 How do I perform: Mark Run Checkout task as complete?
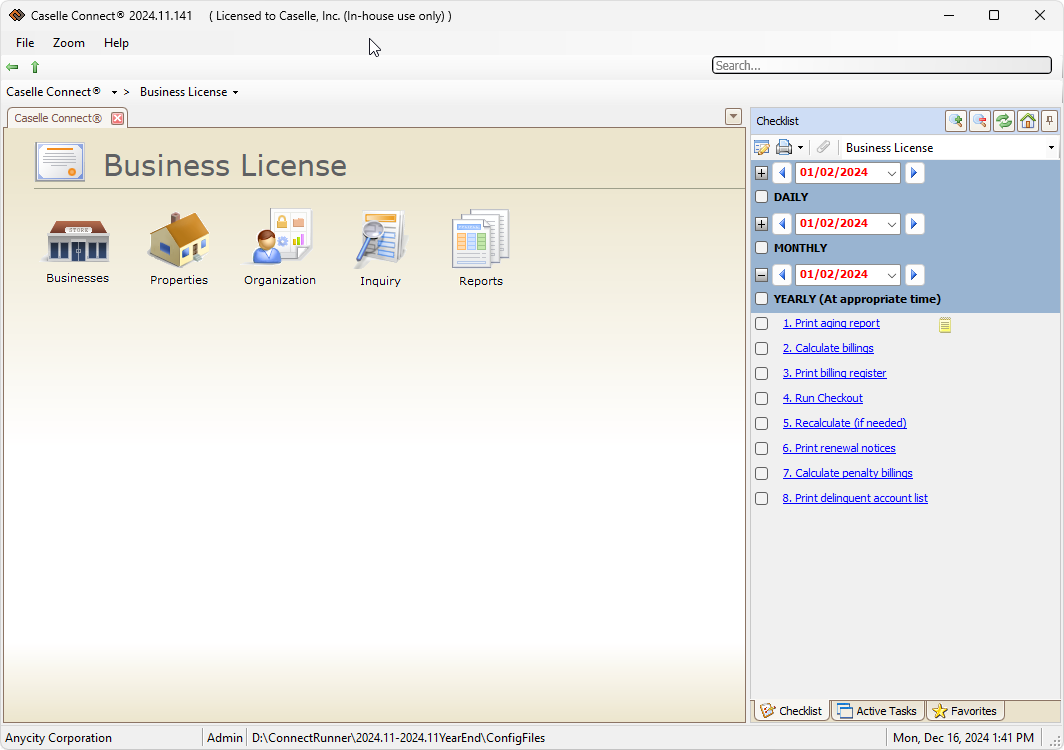click(761, 398)
